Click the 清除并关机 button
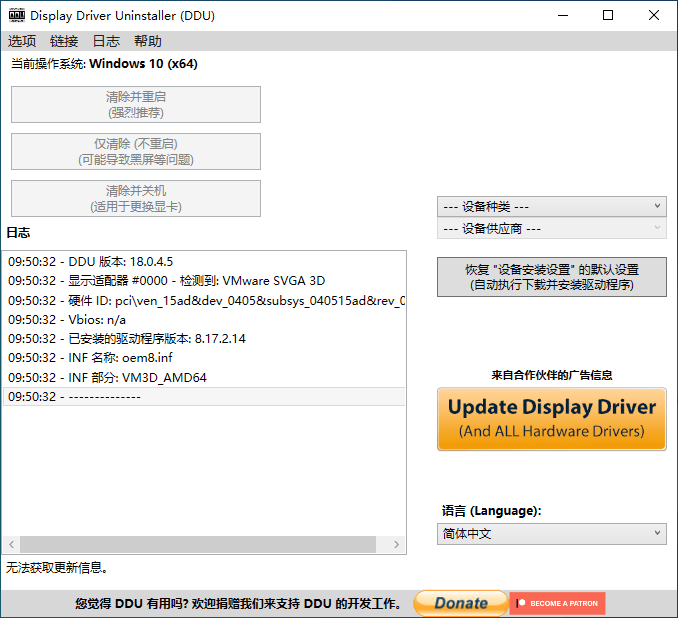 (136, 198)
